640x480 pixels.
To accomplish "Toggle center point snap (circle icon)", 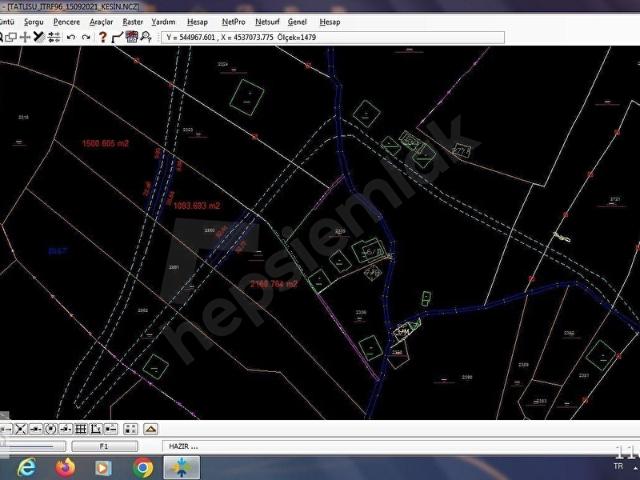I will coord(51,429).
